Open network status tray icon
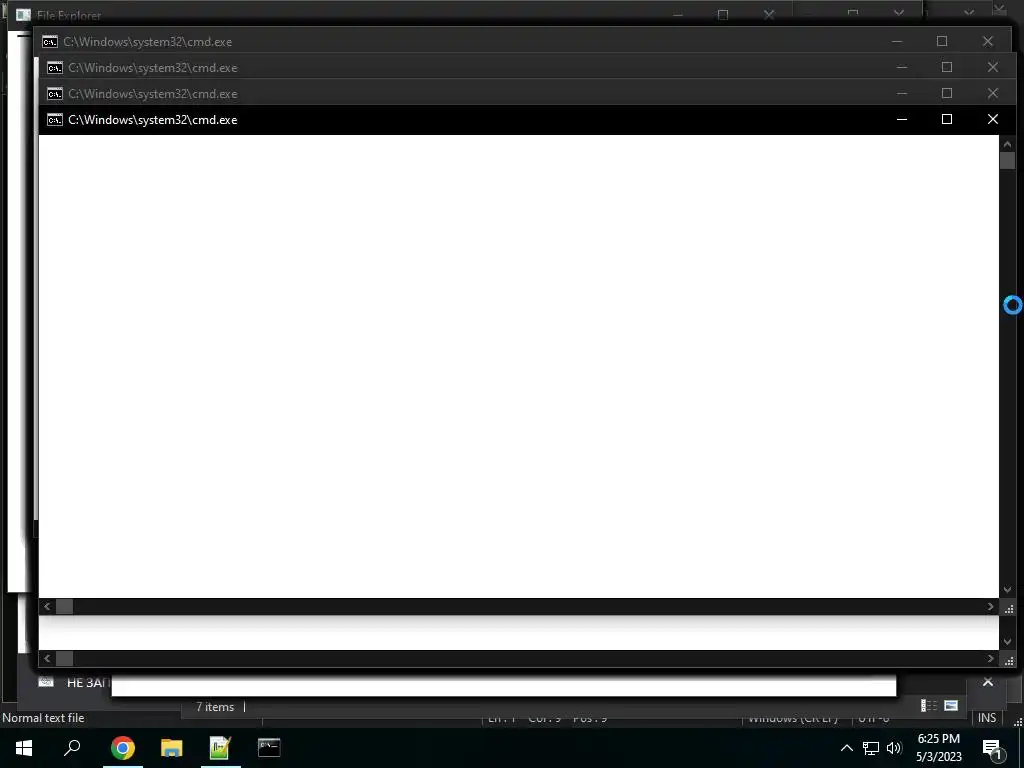Viewport: 1024px width, 768px height. pyautogui.click(x=871, y=748)
